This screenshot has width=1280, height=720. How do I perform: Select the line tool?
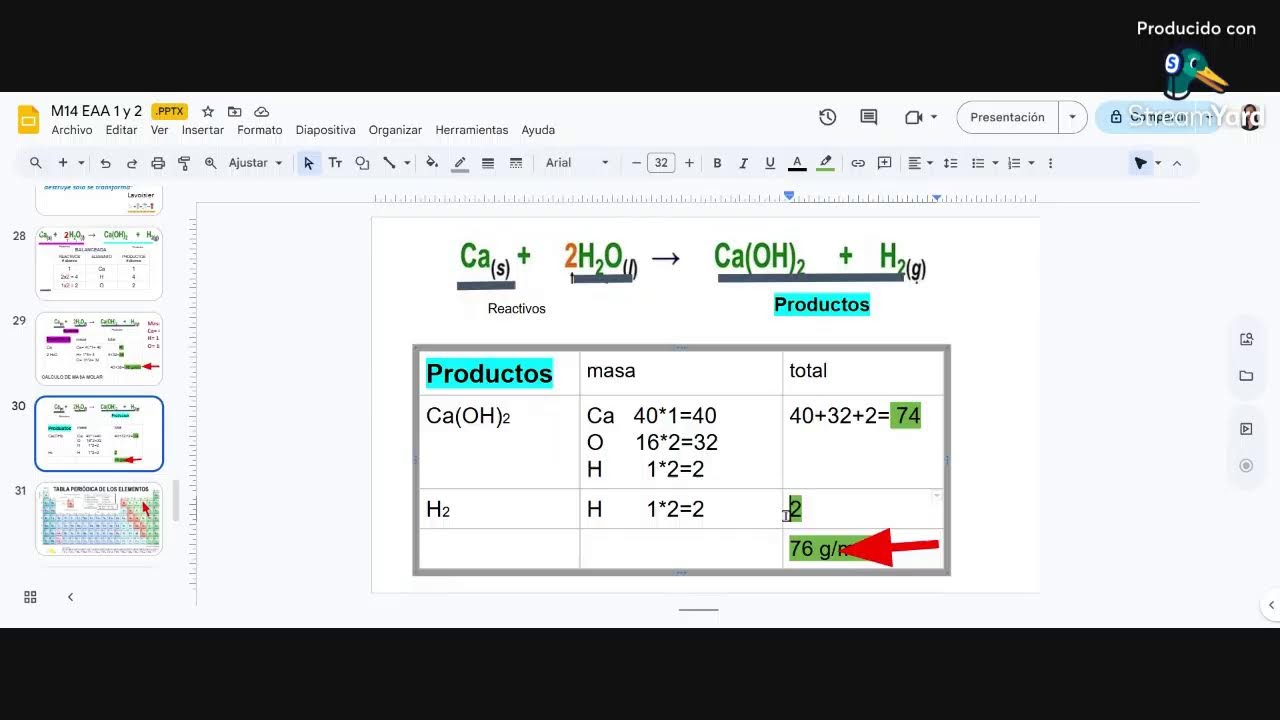389,163
